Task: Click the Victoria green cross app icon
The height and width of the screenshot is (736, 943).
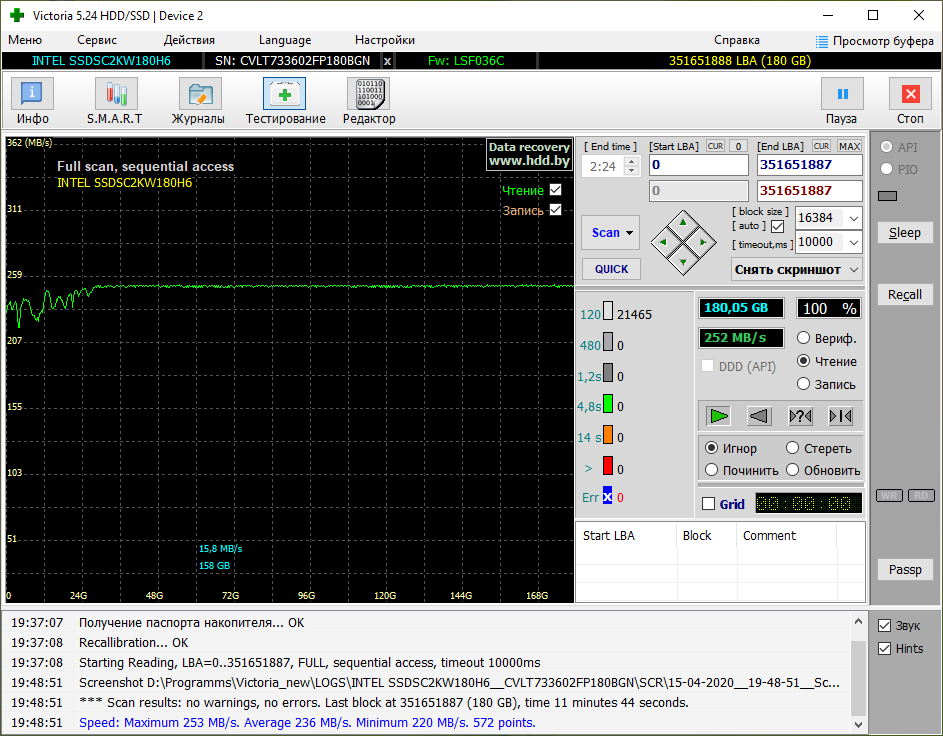Action: (x=17, y=15)
